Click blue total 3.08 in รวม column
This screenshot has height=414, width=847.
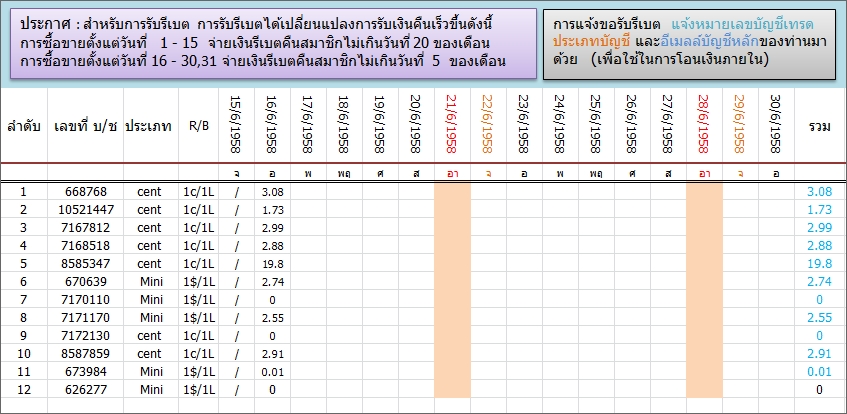click(x=819, y=191)
